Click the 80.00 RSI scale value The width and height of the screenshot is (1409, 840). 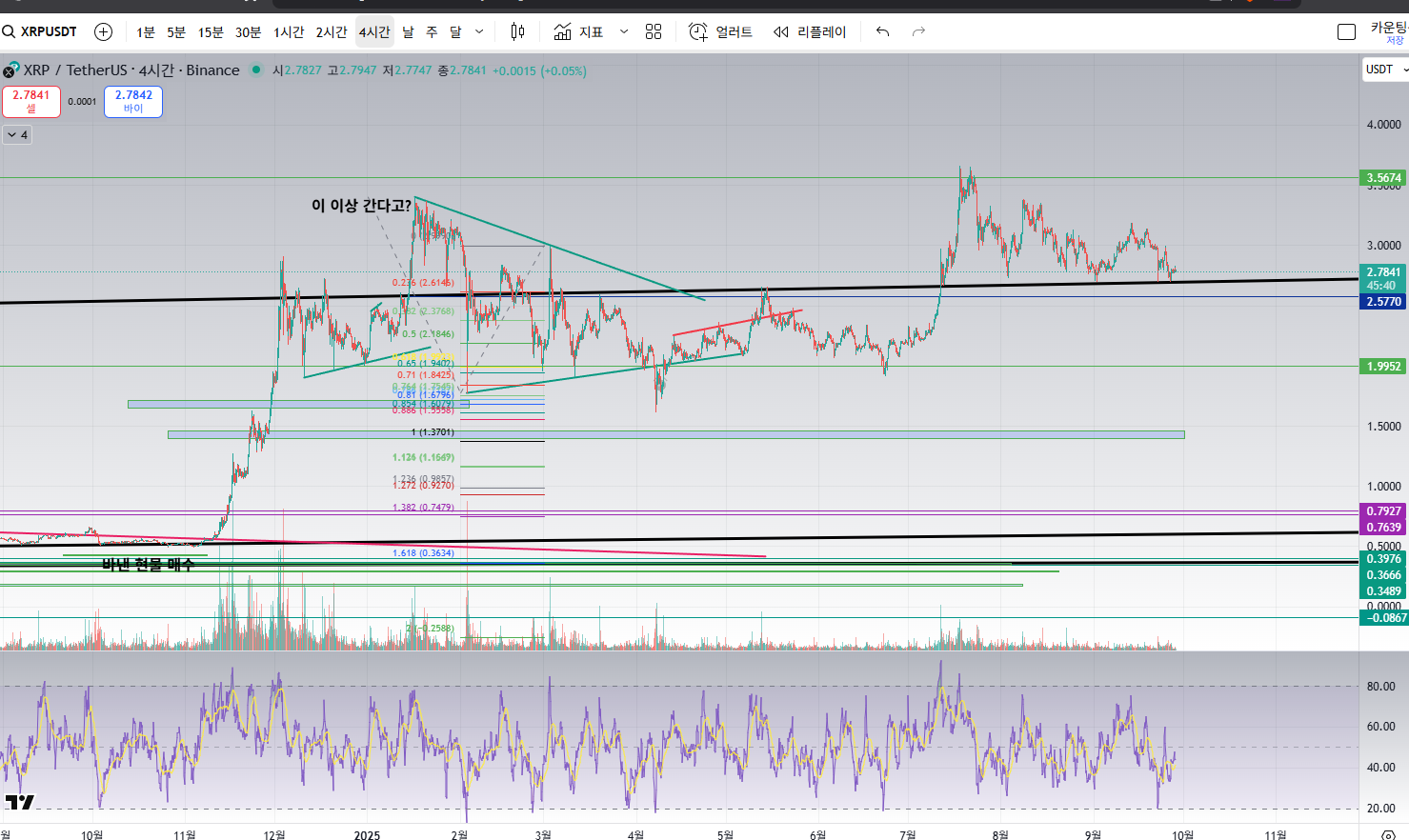[1380, 687]
